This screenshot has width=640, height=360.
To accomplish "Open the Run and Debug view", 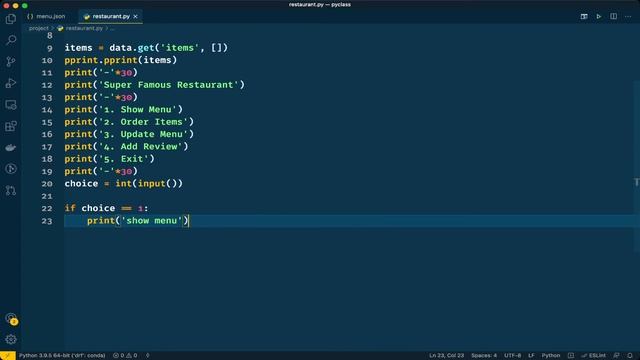I will pos(11,83).
